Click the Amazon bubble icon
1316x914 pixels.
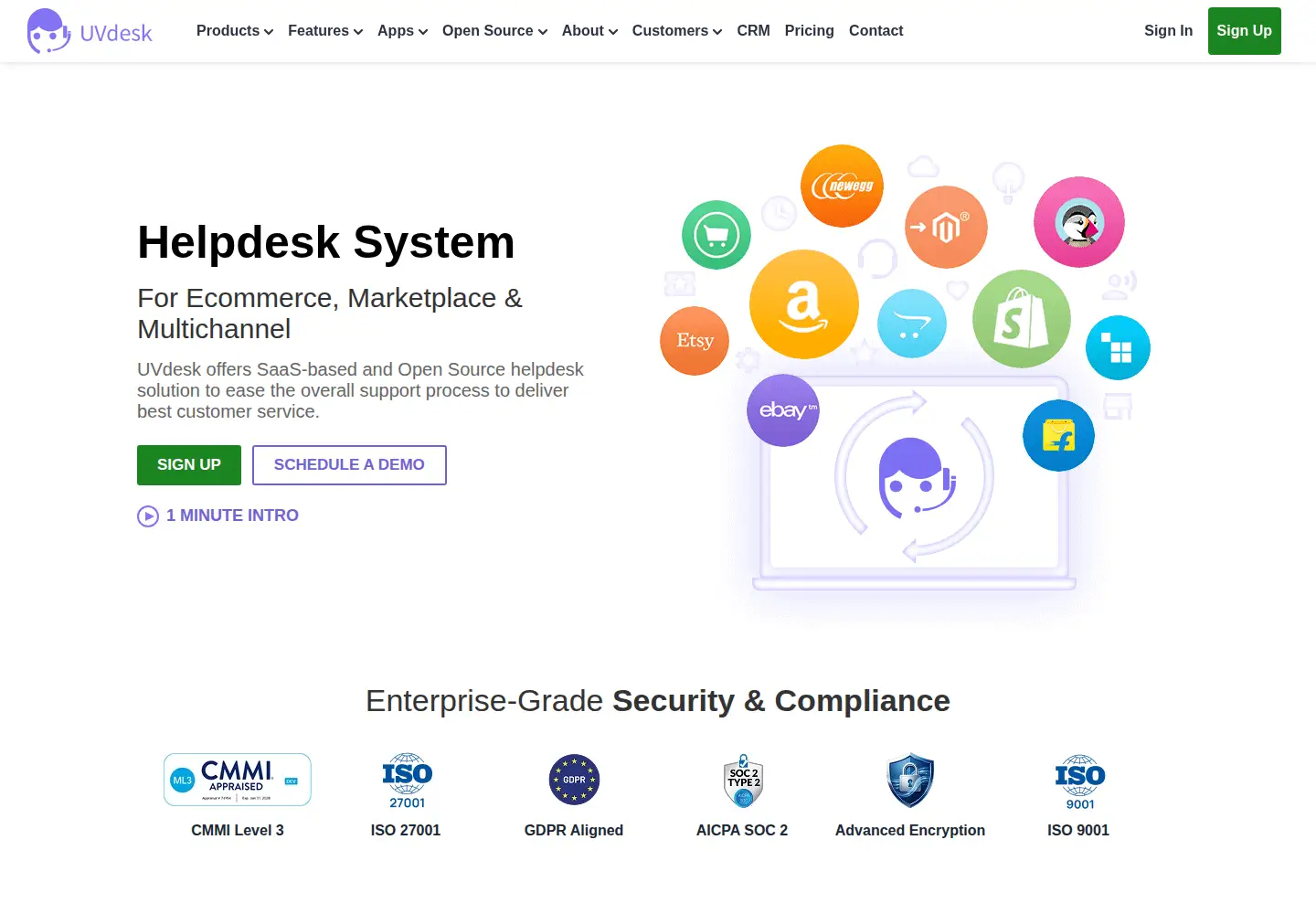coord(804,304)
